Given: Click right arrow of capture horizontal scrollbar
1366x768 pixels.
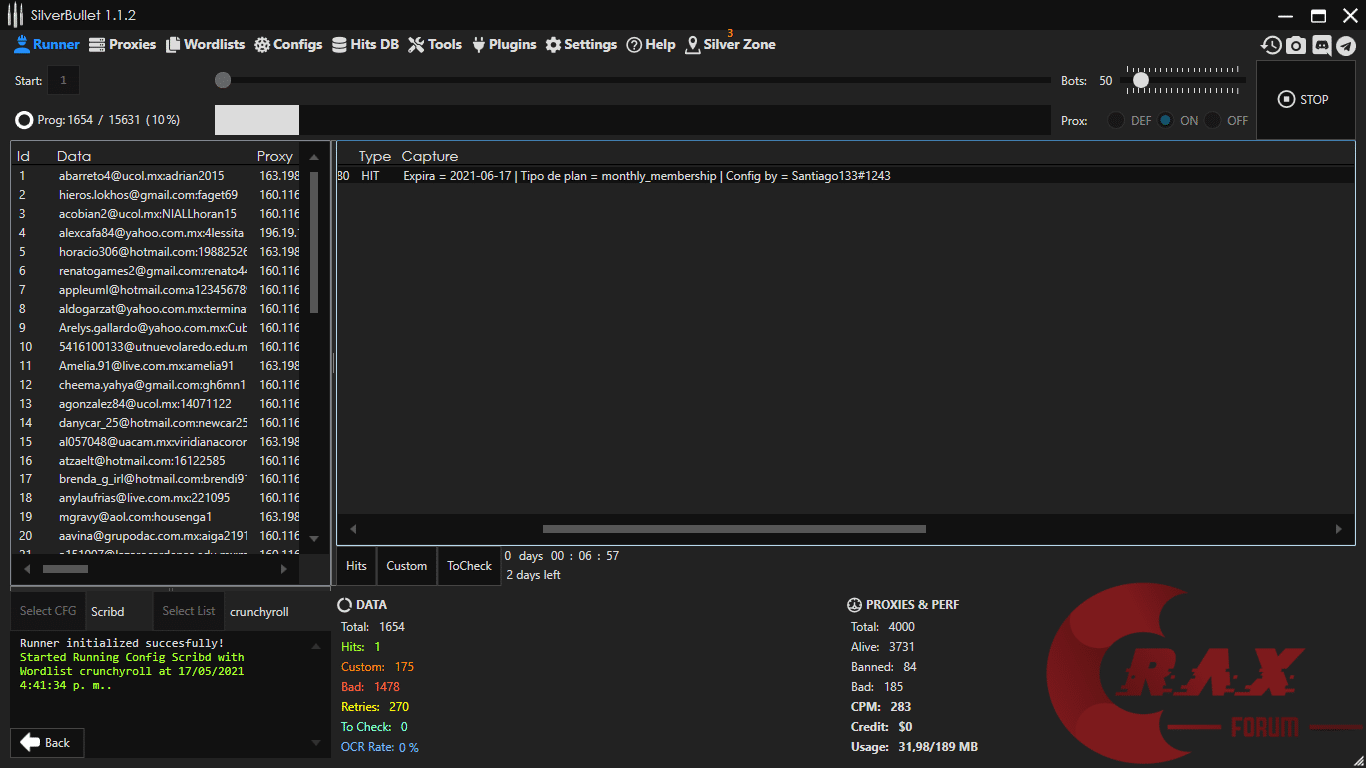Looking at the screenshot, I should (x=1339, y=529).
